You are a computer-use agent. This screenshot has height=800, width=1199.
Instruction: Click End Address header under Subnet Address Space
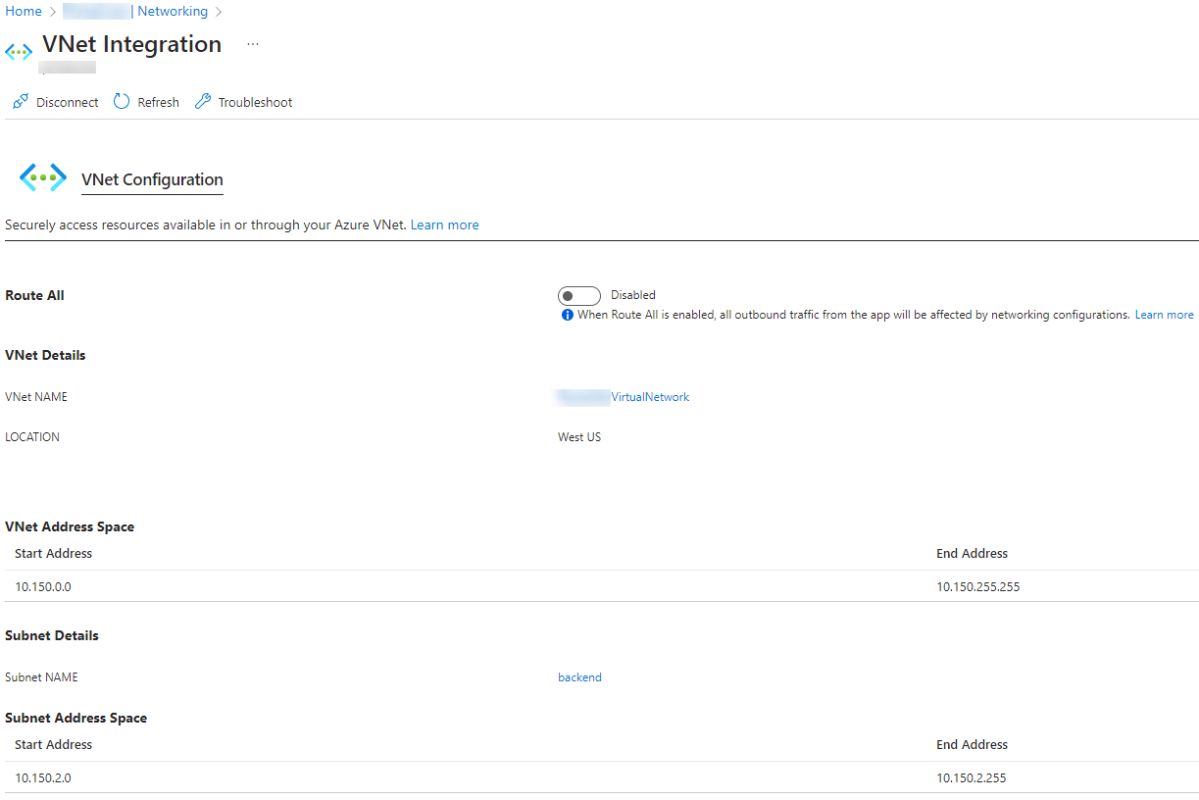point(972,745)
